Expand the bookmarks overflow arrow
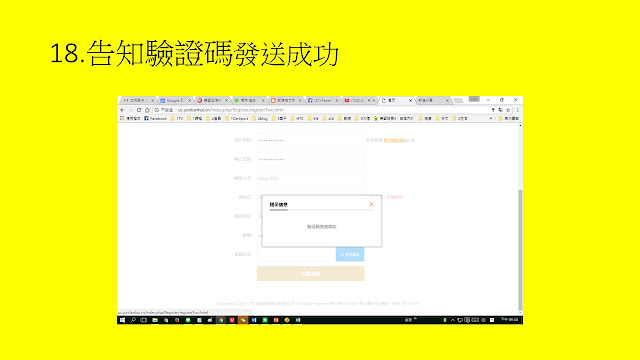Viewport: 640px width, 360px height. [491, 118]
